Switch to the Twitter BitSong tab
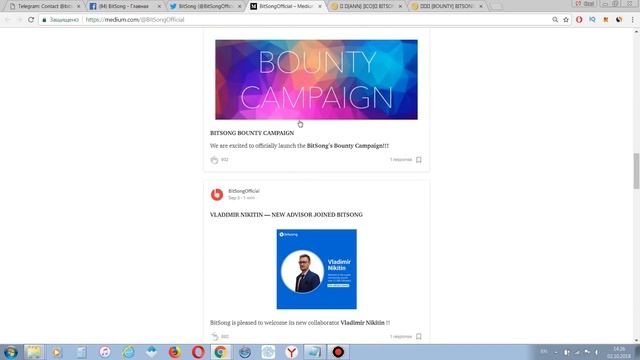The image size is (640, 360). [x=204, y=6]
